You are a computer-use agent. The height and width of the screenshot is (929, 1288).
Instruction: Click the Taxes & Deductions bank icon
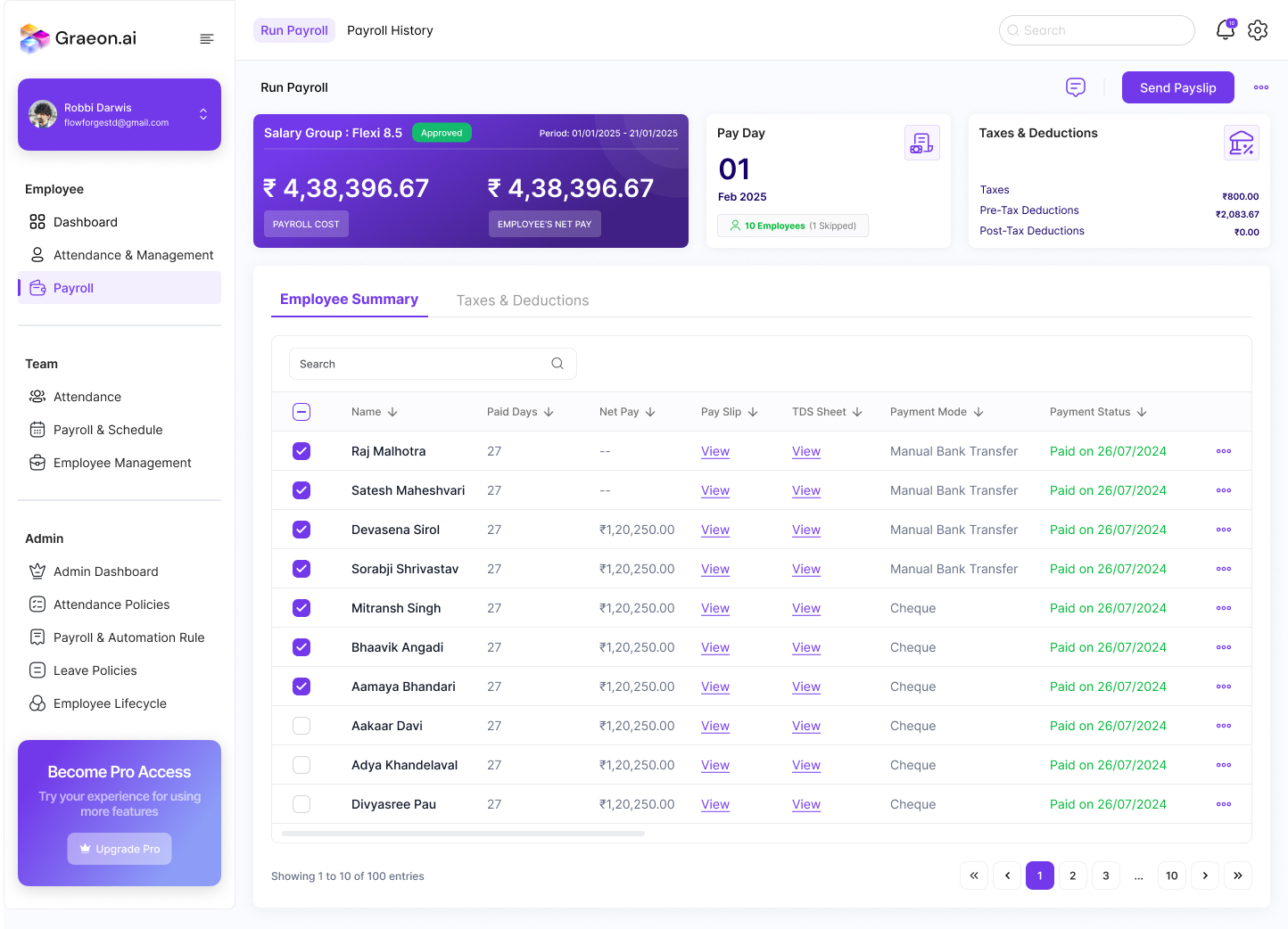1241,143
